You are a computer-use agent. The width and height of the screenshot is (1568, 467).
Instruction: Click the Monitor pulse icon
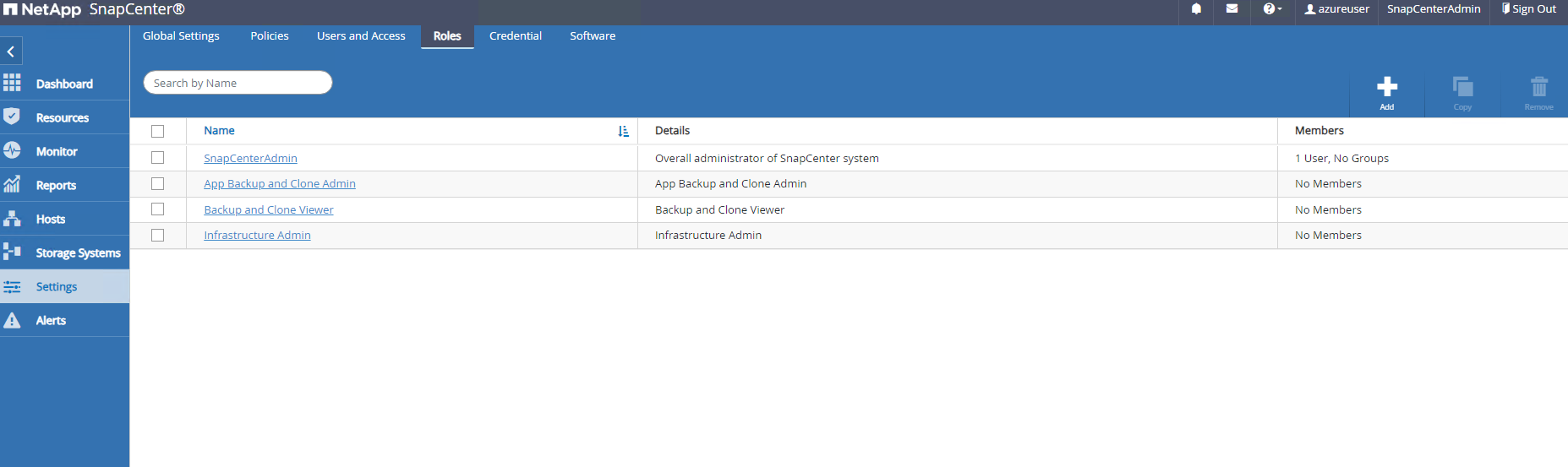coord(12,150)
